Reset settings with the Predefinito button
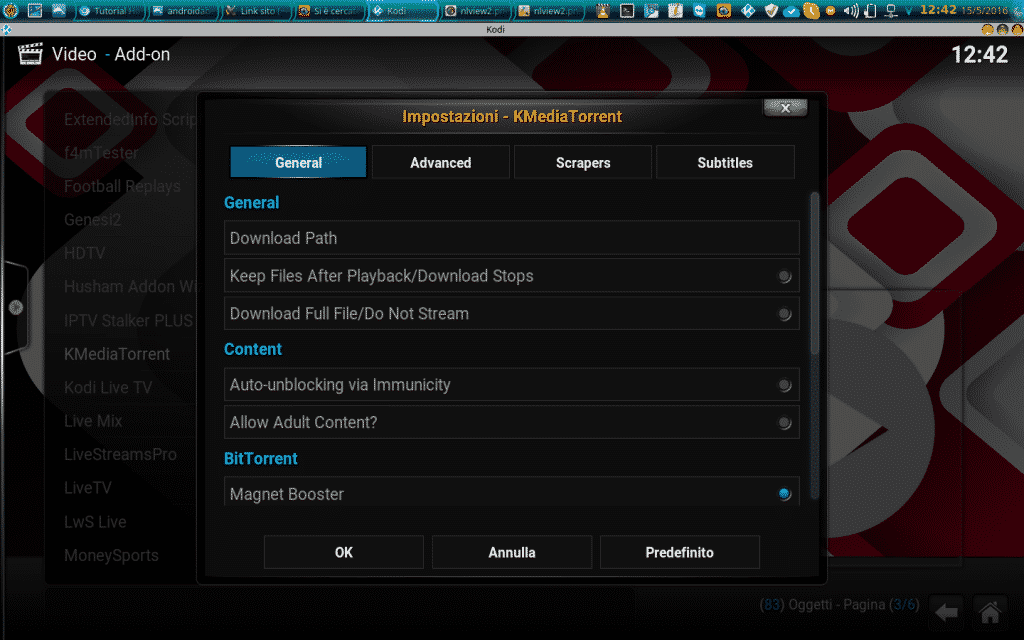This screenshot has height=640, width=1024. 680,552
